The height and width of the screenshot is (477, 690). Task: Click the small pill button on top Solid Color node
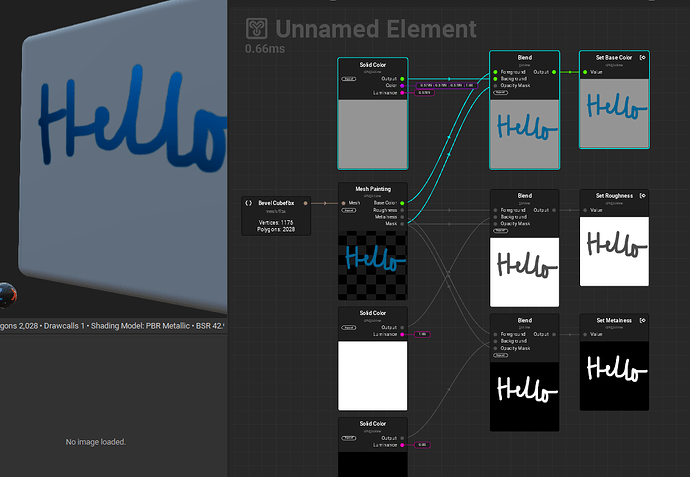tap(349, 78)
